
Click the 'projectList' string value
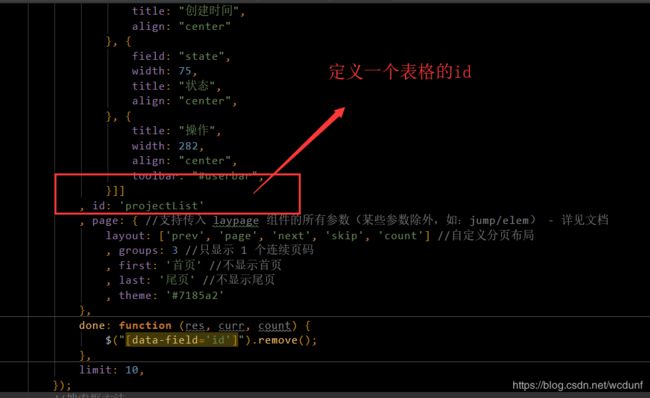[x=162, y=206]
